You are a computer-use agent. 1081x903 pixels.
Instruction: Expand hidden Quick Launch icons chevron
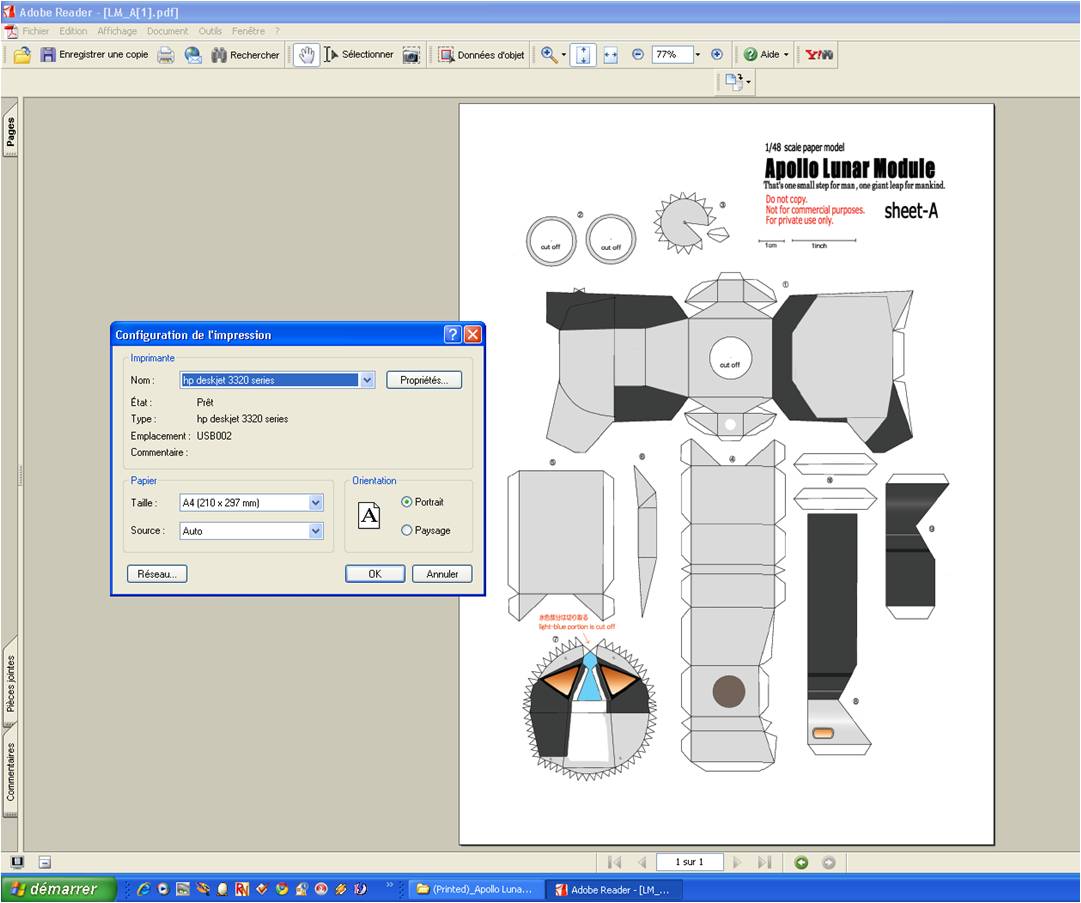pyautogui.click(x=390, y=885)
